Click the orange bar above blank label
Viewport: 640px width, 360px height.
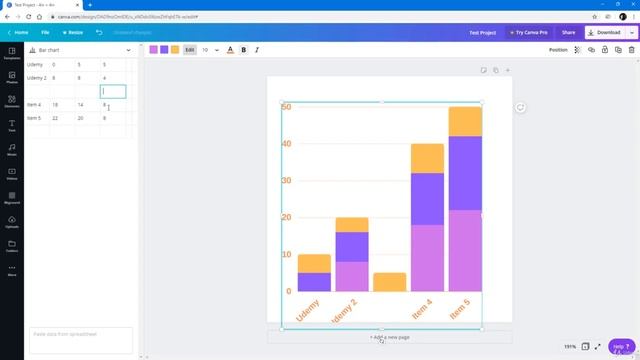pos(389,282)
